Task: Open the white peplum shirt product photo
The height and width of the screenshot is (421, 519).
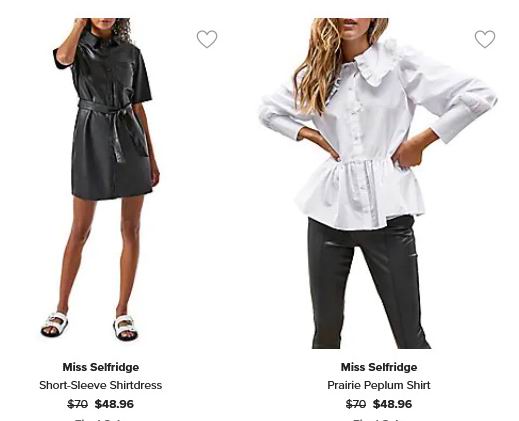Action: tap(378, 183)
